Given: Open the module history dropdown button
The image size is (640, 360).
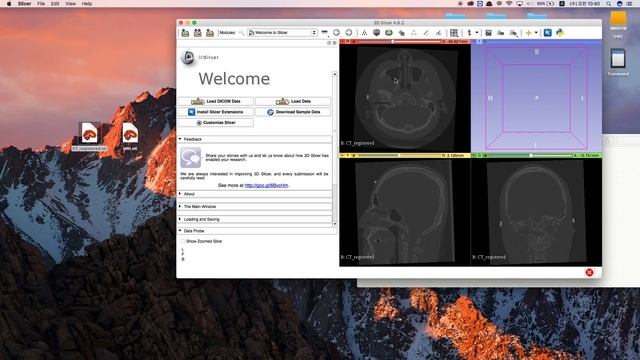Looking at the screenshot, I should click(x=324, y=33).
